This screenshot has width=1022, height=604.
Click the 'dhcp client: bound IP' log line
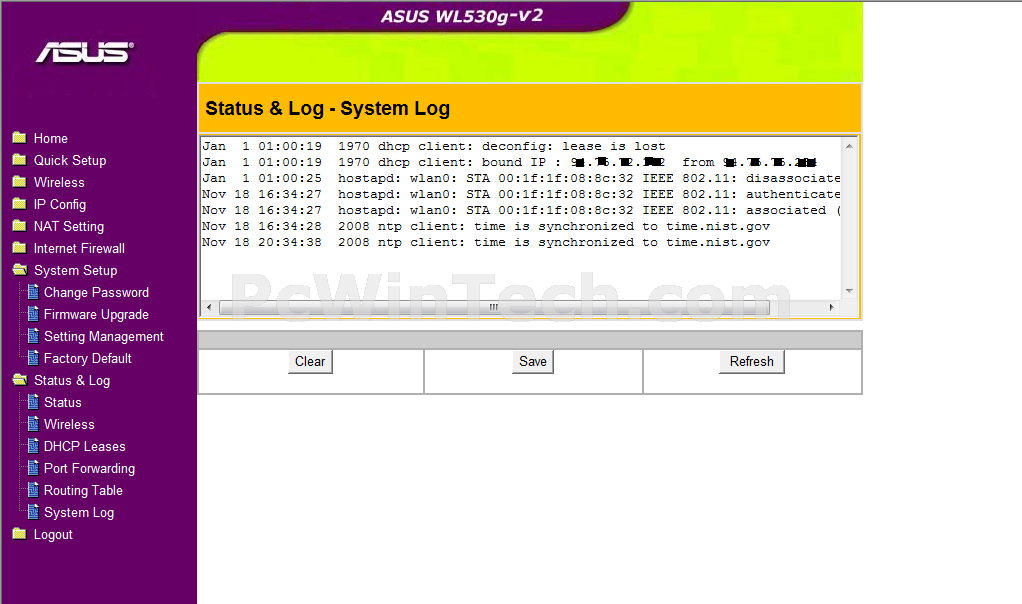click(509, 162)
